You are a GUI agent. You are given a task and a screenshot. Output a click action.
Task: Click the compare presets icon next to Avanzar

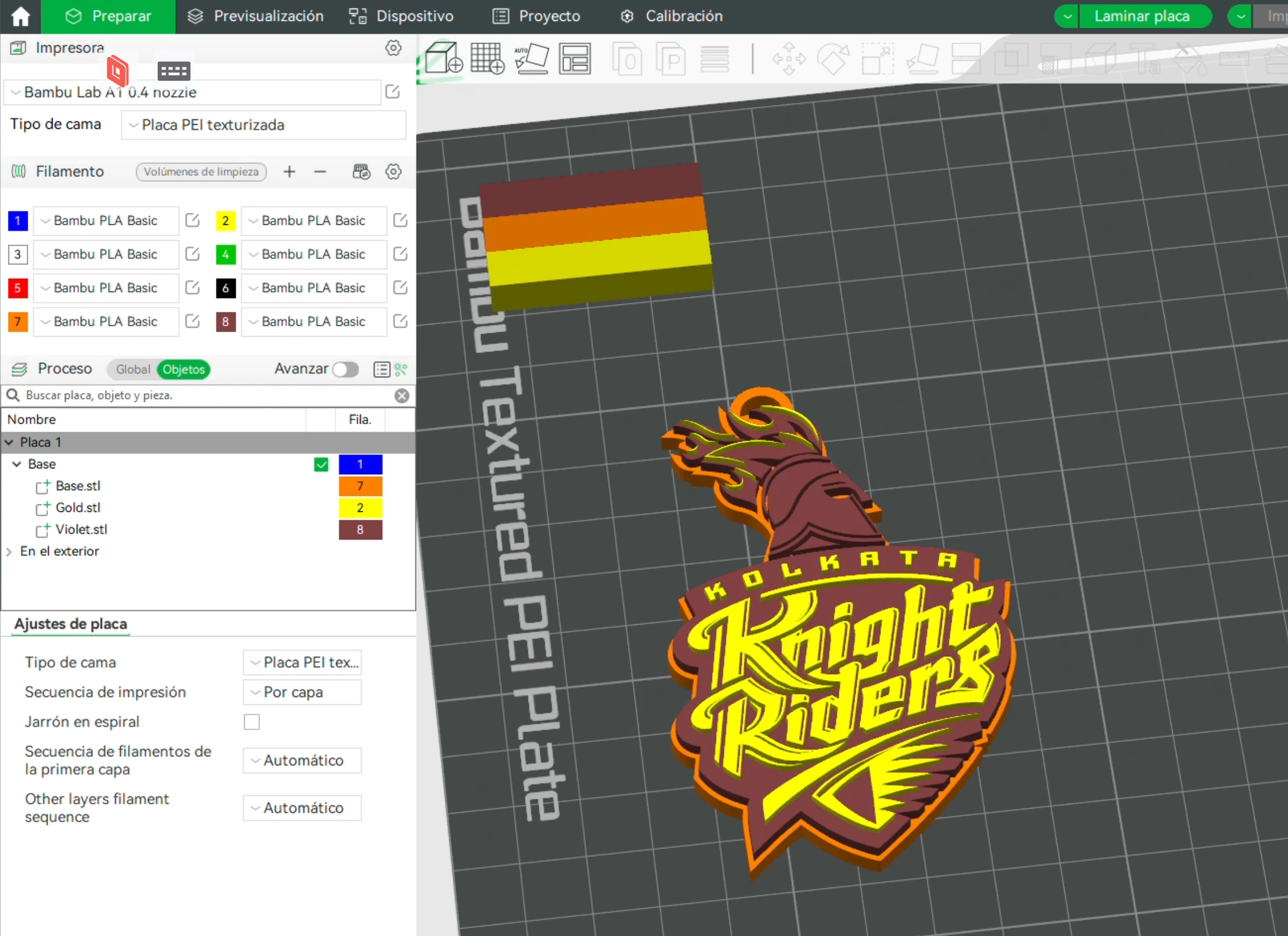pos(401,369)
